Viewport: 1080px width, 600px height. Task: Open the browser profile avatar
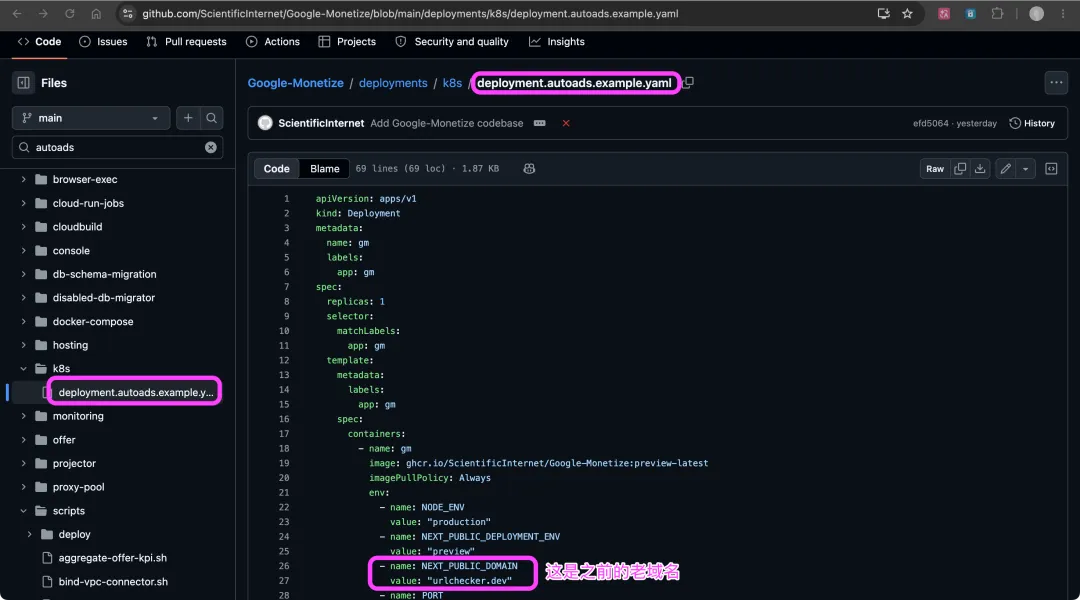point(1036,14)
